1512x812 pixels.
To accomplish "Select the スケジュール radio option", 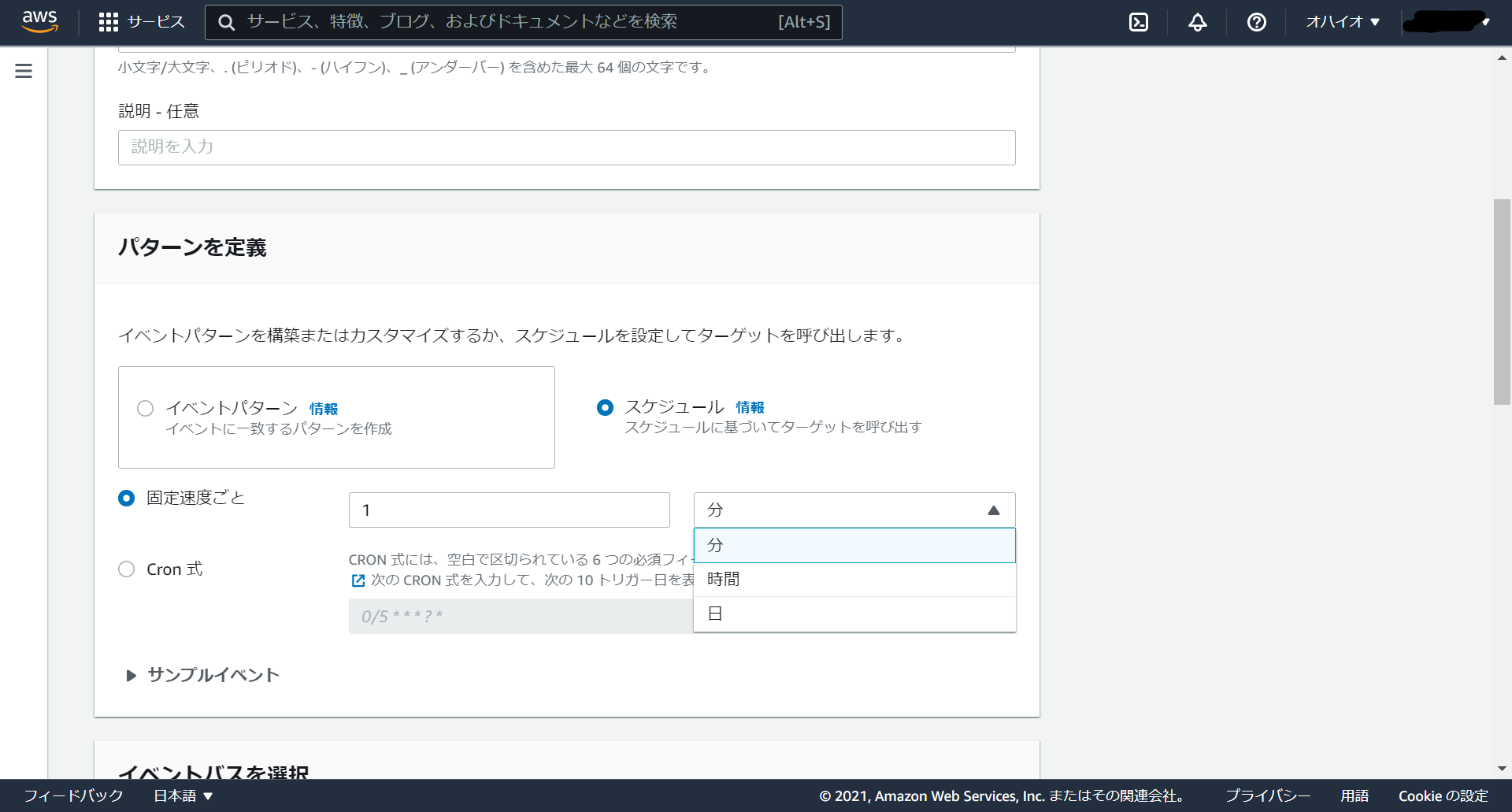I will click(x=605, y=407).
